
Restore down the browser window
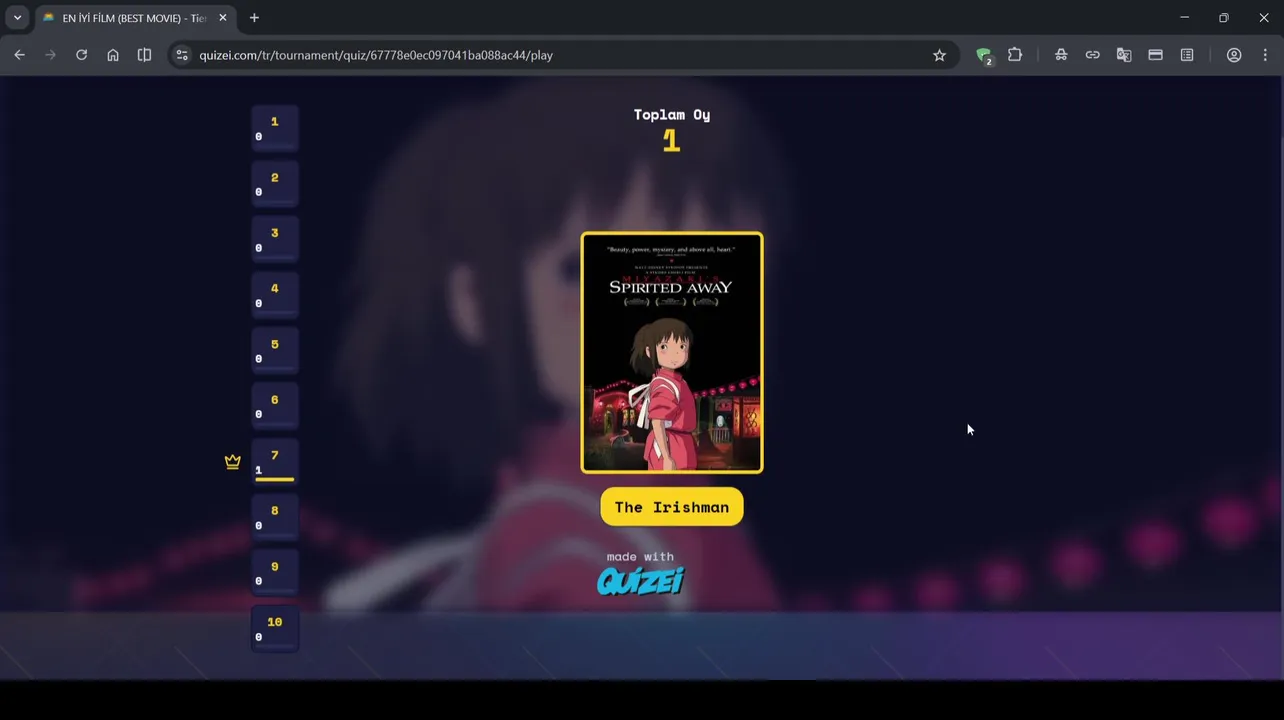[1224, 18]
